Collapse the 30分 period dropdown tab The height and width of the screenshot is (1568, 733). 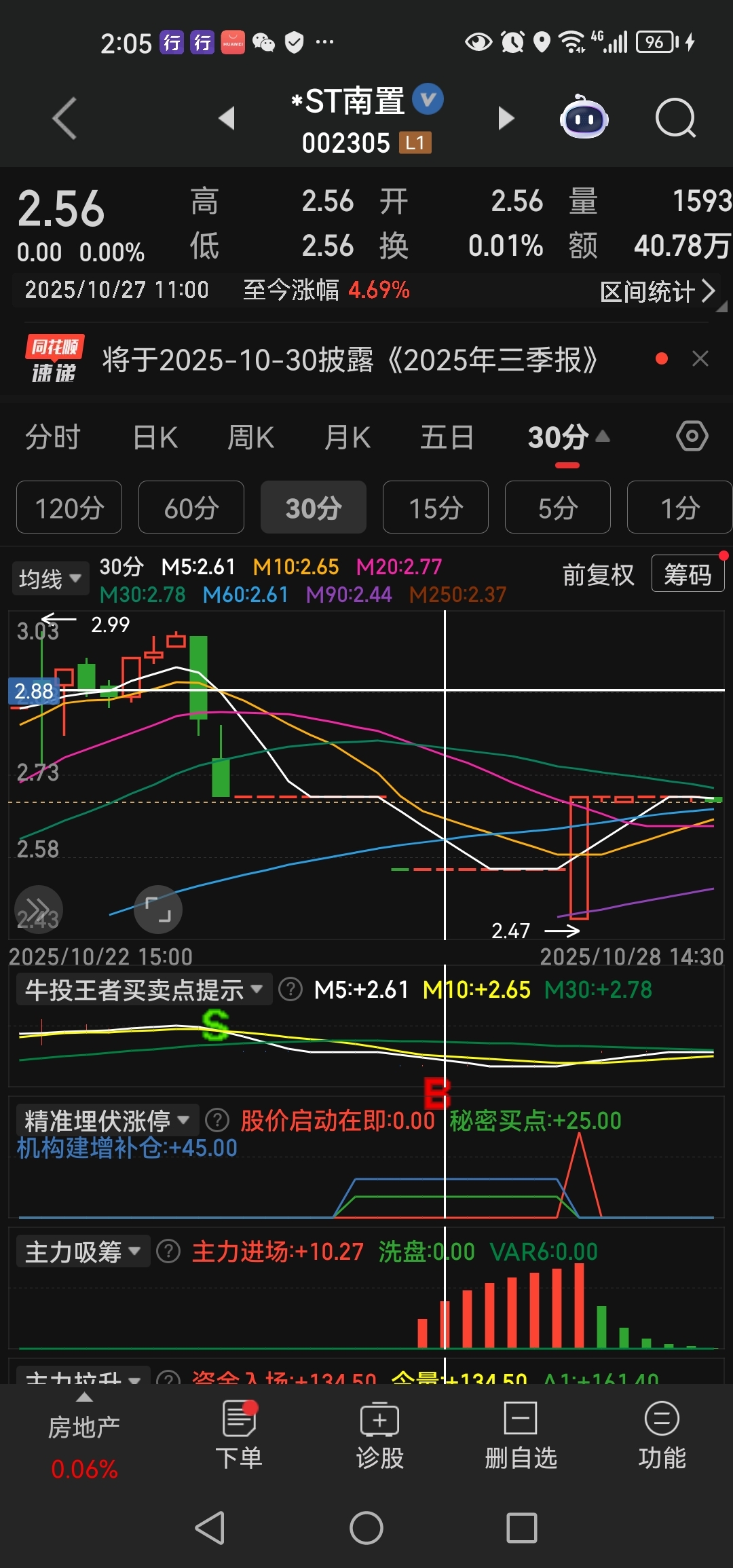pyautogui.click(x=569, y=437)
